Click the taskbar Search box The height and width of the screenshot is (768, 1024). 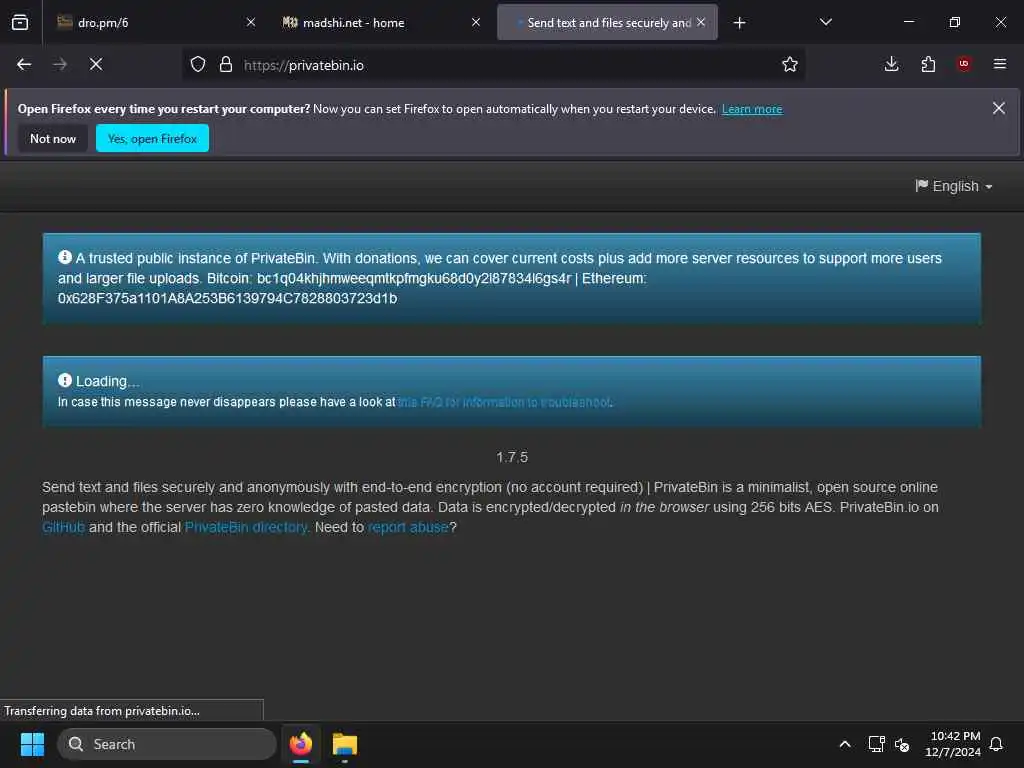167,744
